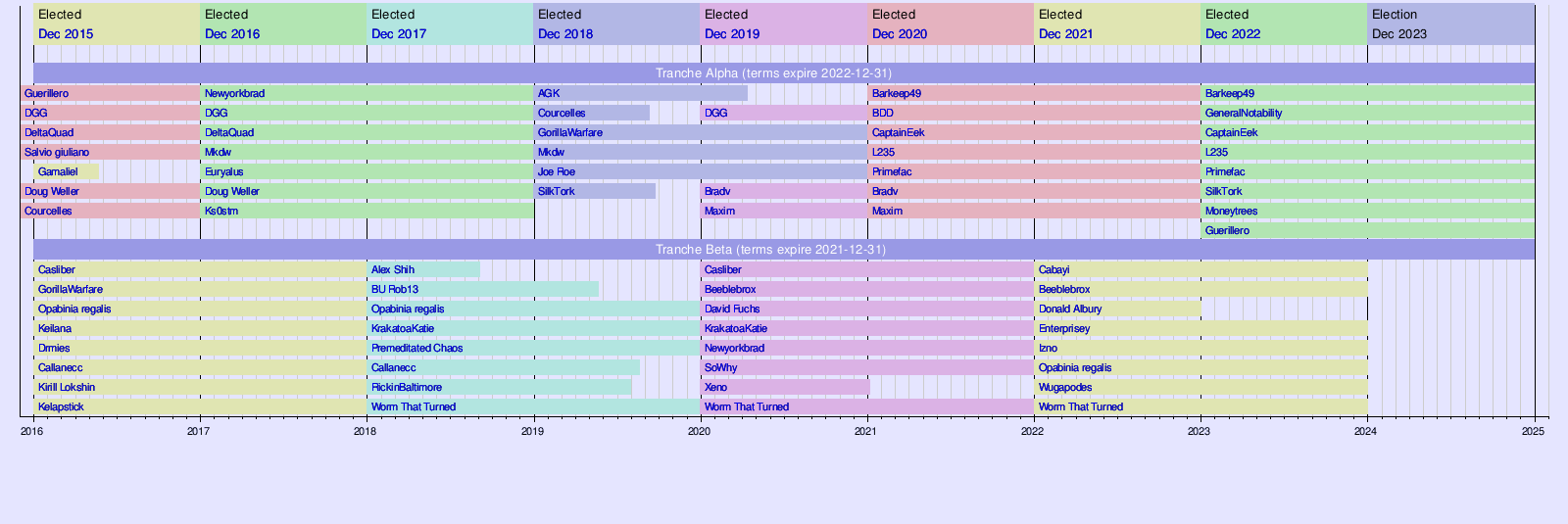
Task: Open the Dec 2022 election link
Action: [1233, 34]
